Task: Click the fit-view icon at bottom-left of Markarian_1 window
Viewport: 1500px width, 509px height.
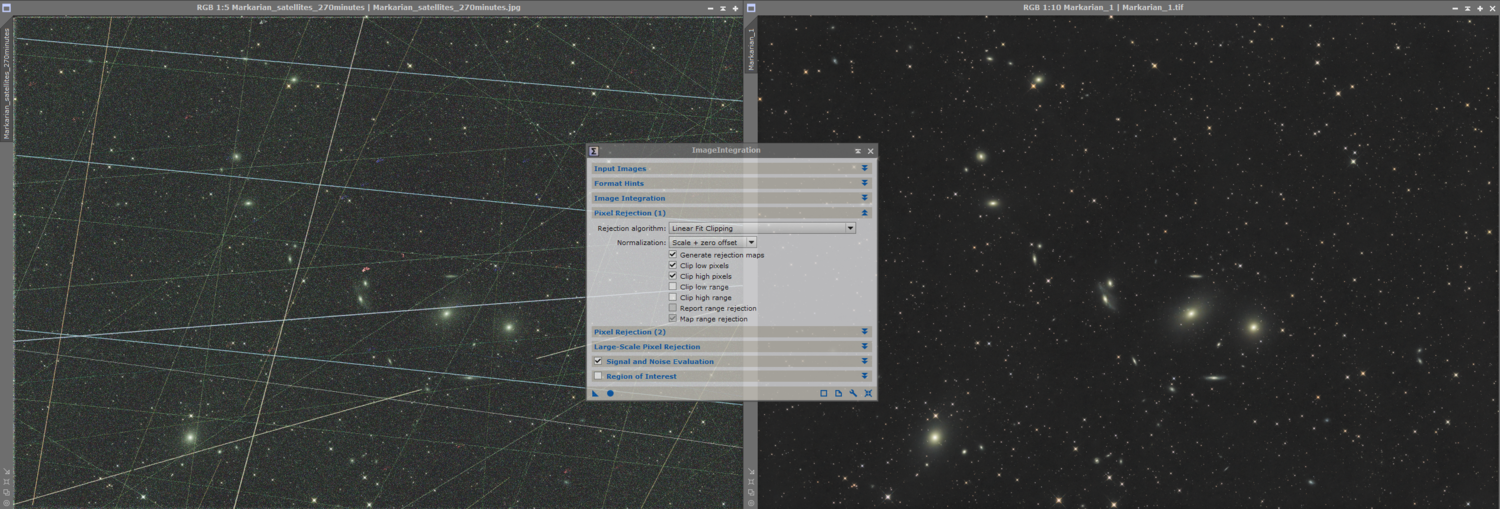Action: 751,481
